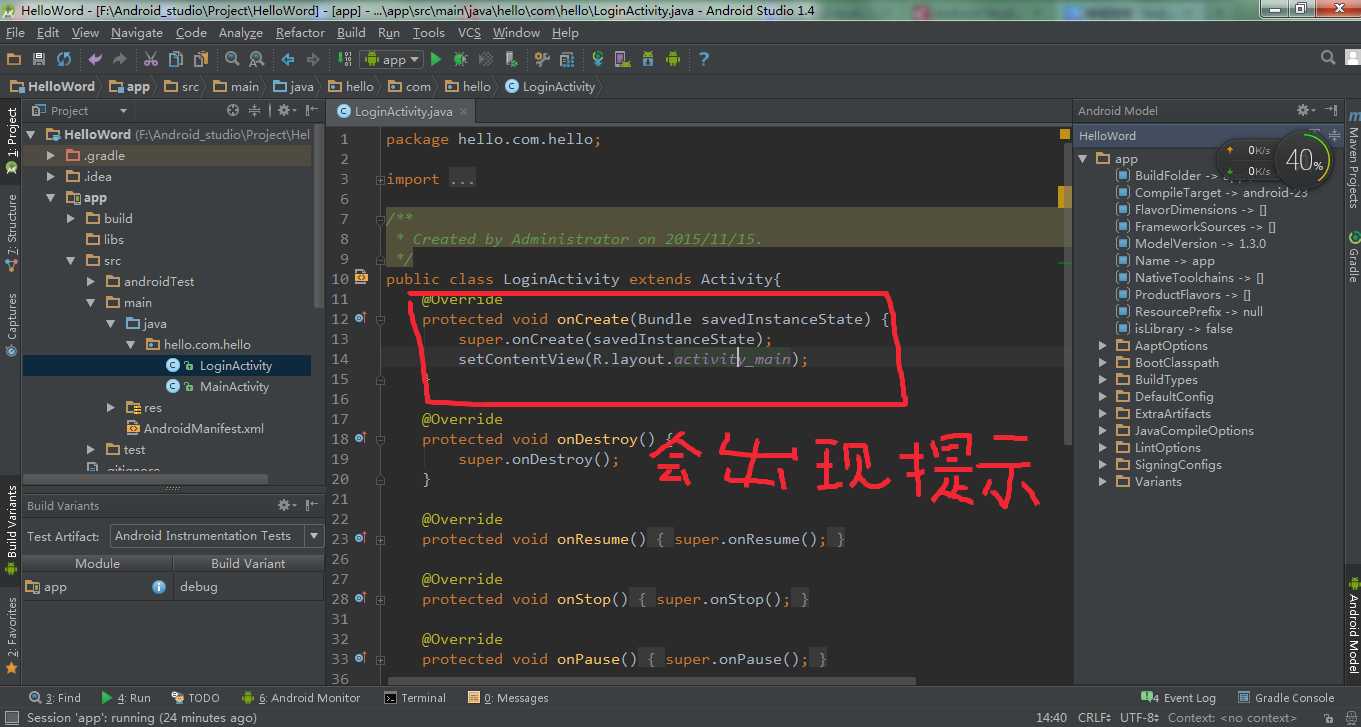
Task: Collapse the src folder node
Action: coord(71,261)
